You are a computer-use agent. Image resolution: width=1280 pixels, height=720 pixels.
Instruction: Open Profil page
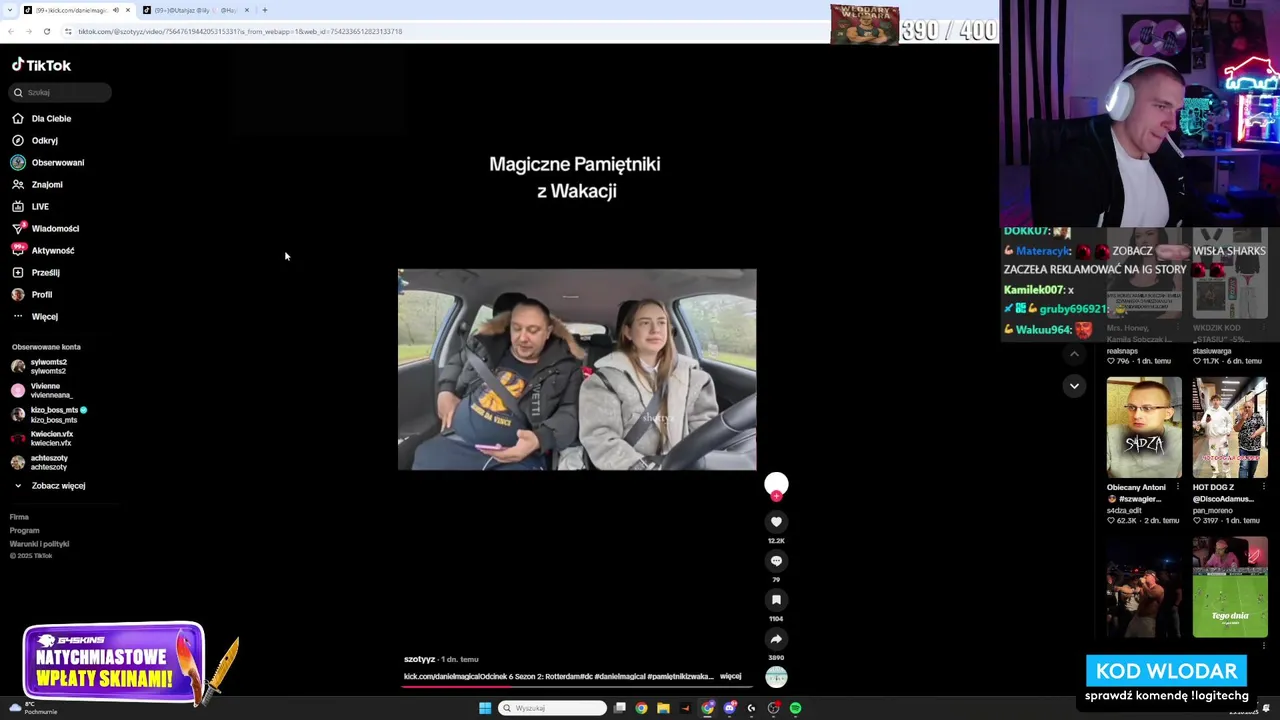coord(32,294)
